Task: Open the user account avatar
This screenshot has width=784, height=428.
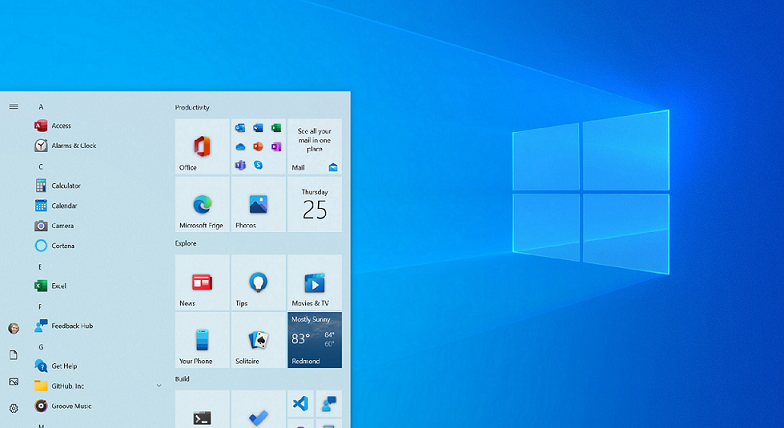Action: 14,328
